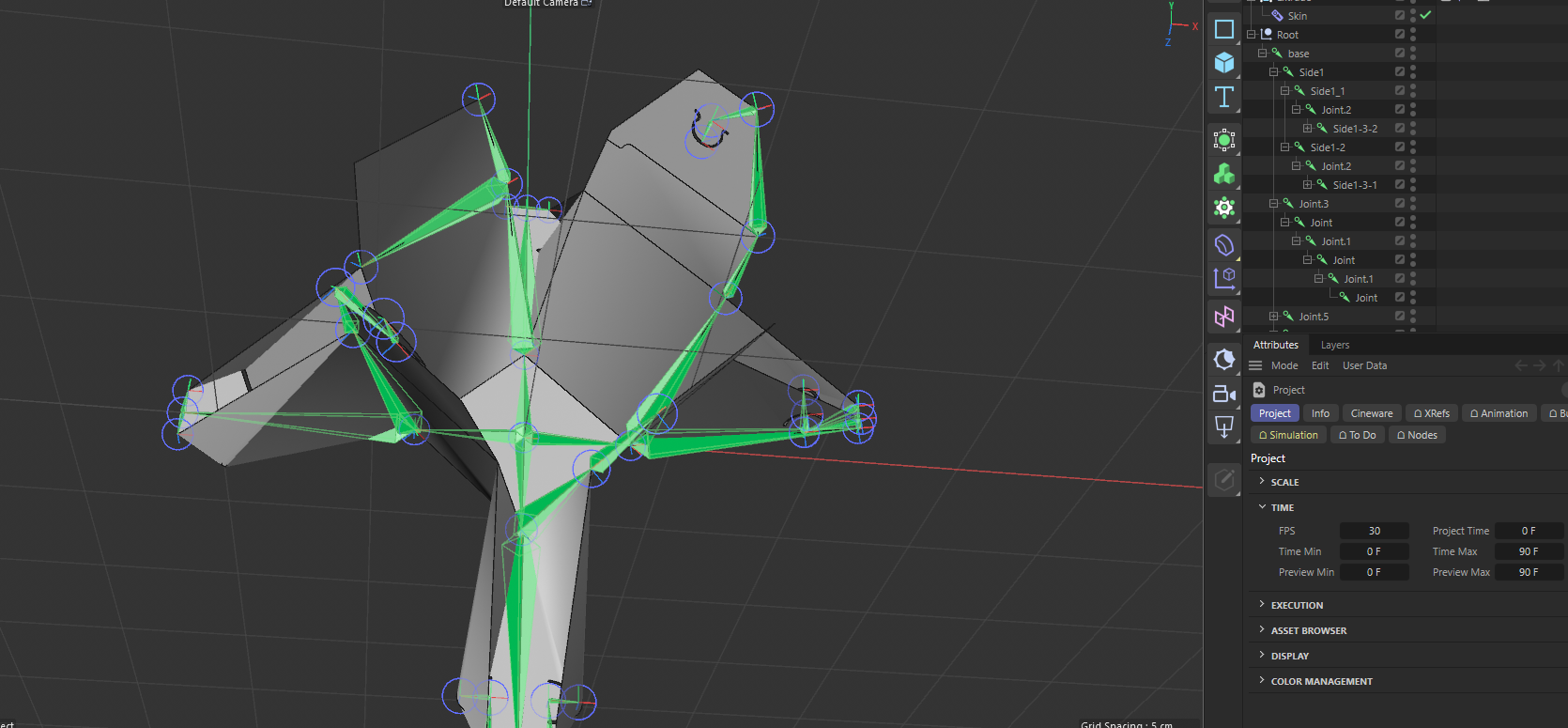This screenshot has width=1568, height=728.
Task: Add a Cube primitive from the toolbar
Action: point(1224,63)
